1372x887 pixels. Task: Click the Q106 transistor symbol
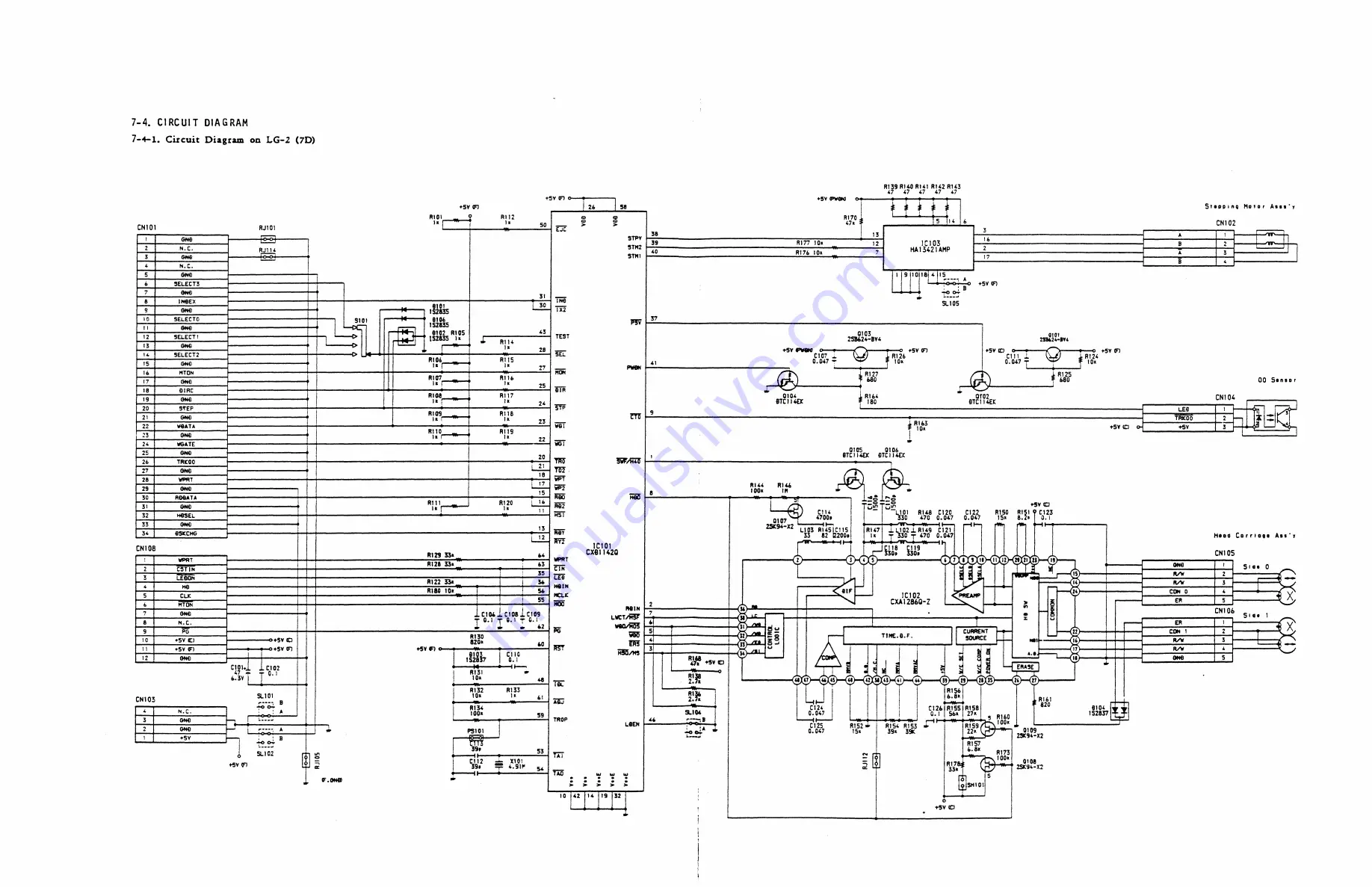tap(892, 478)
